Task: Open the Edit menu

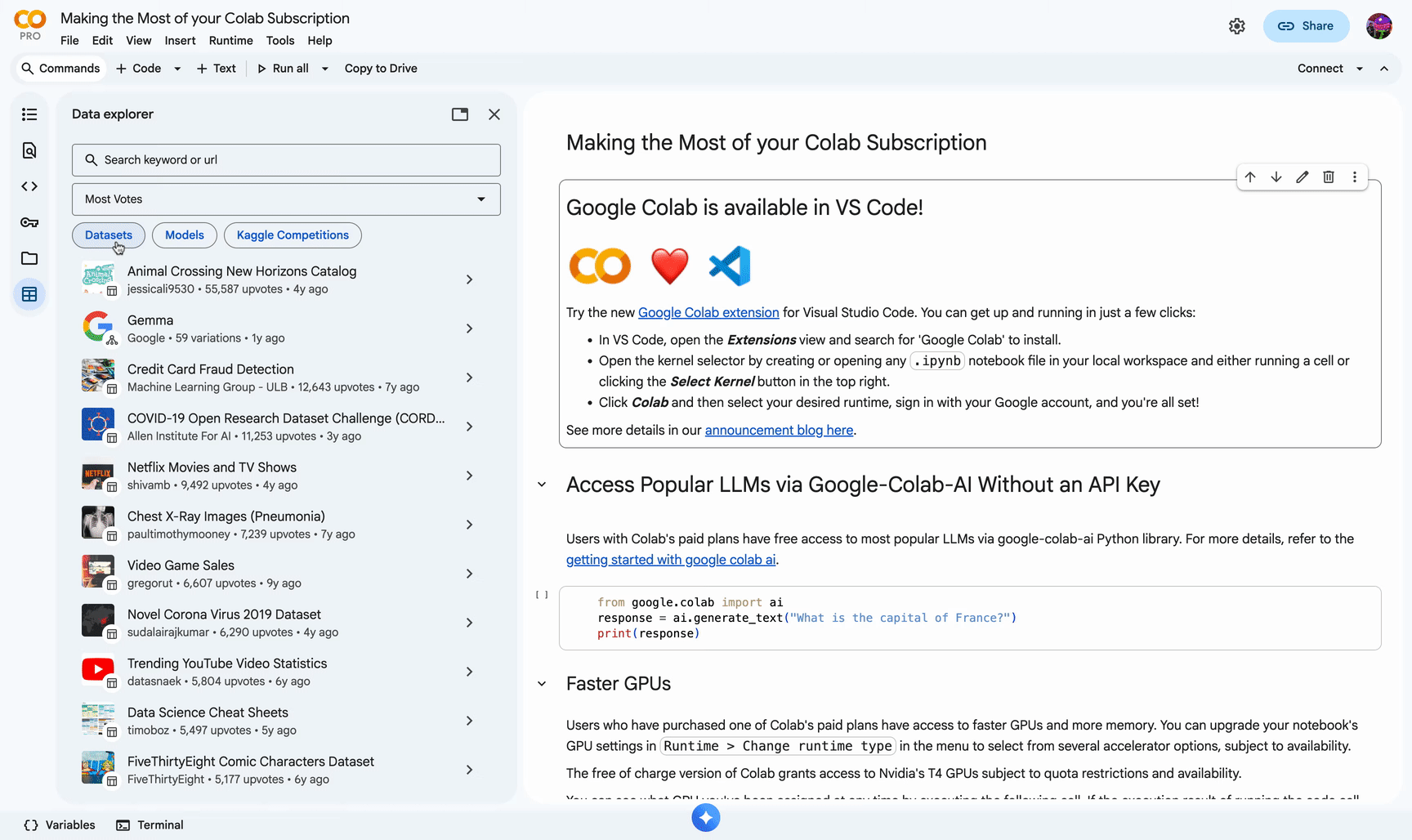Action: point(102,41)
